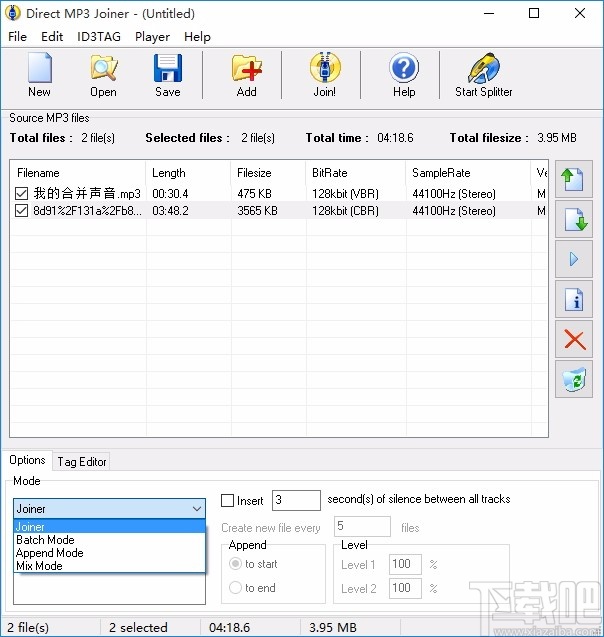Sort by the Filesize column header
The width and height of the screenshot is (604, 637).
tap(268, 173)
